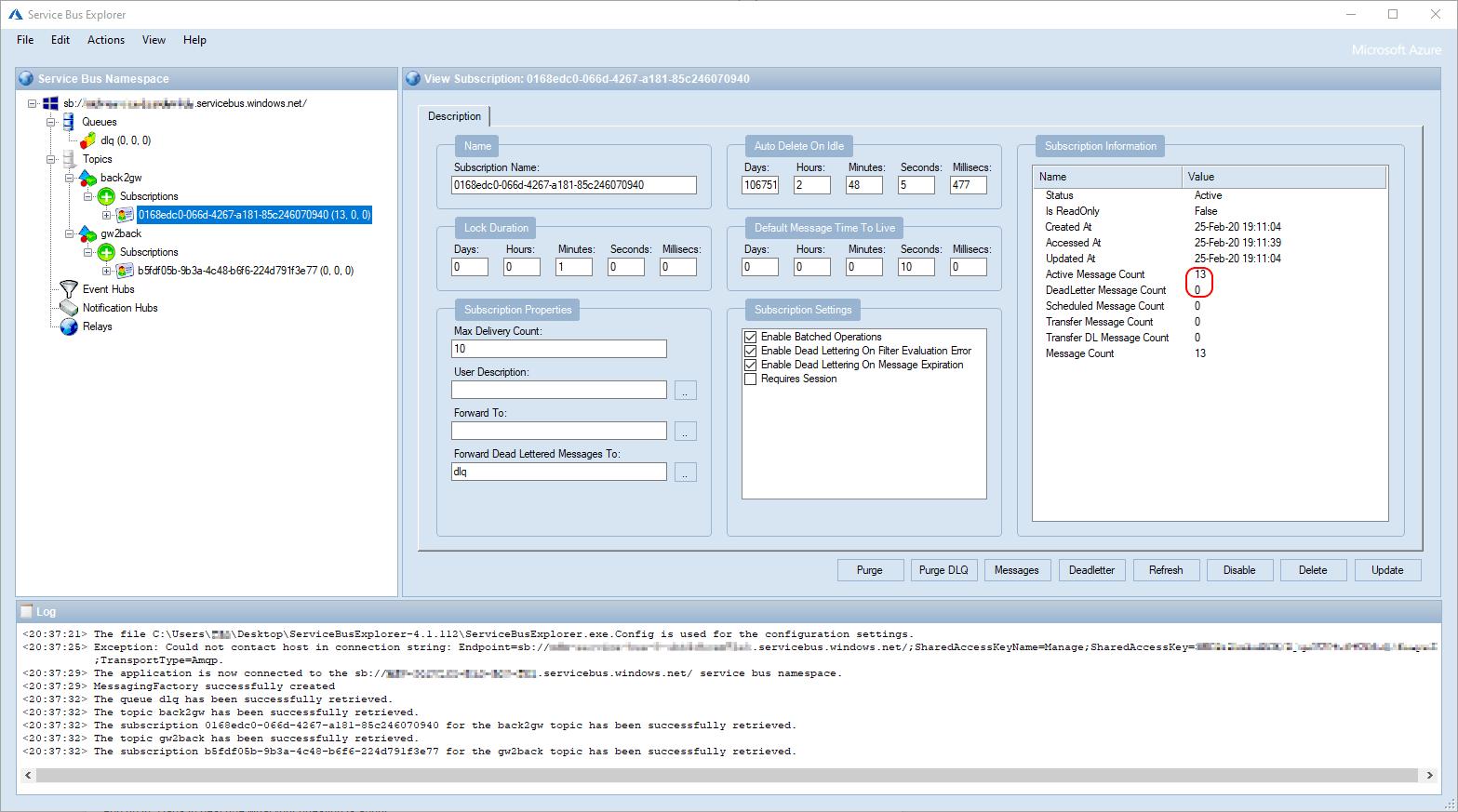Click the Delete button
The height and width of the screenshot is (812, 1458).
tap(1313, 570)
